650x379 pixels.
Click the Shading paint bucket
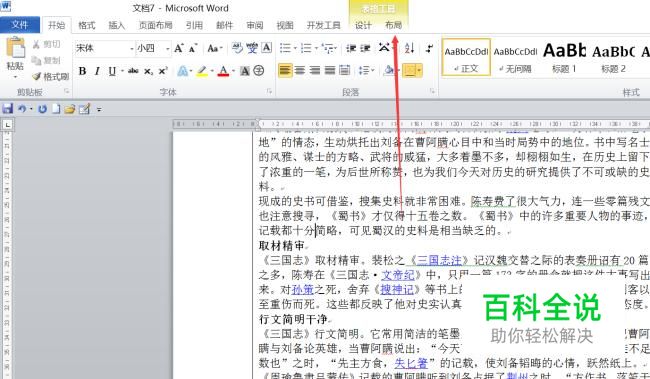(389, 70)
